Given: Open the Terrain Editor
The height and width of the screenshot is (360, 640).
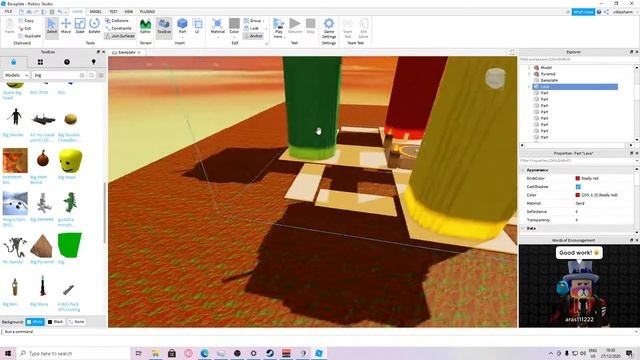Looking at the screenshot, I should (145, 26).
